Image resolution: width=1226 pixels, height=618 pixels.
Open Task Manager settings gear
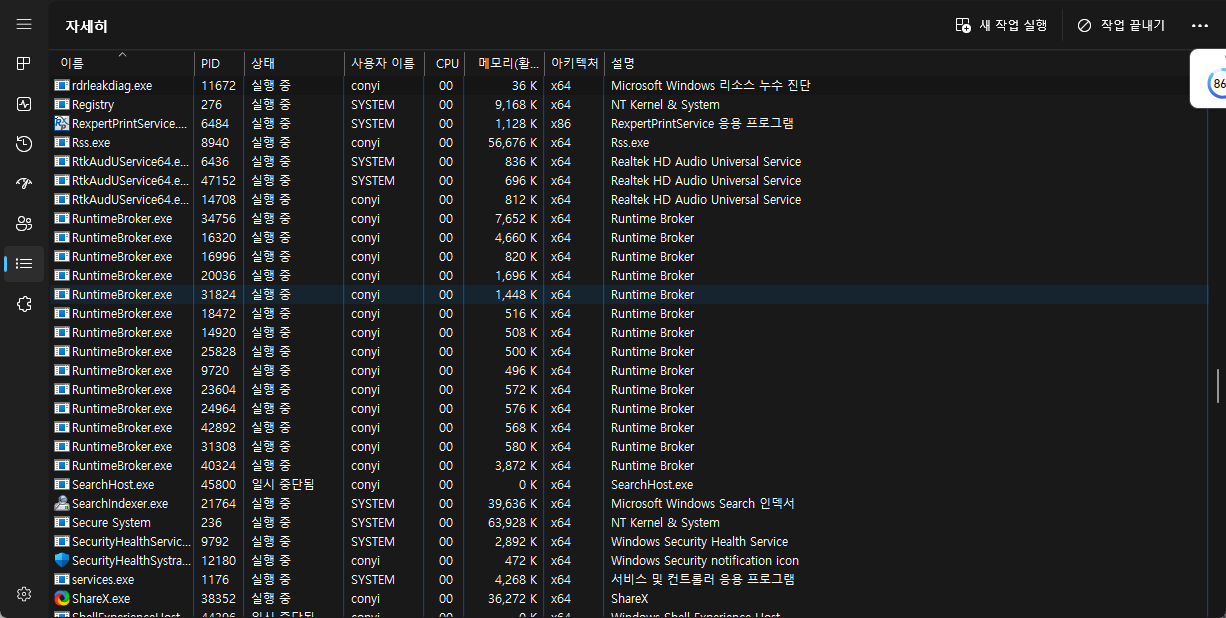(x=24, y=594)
